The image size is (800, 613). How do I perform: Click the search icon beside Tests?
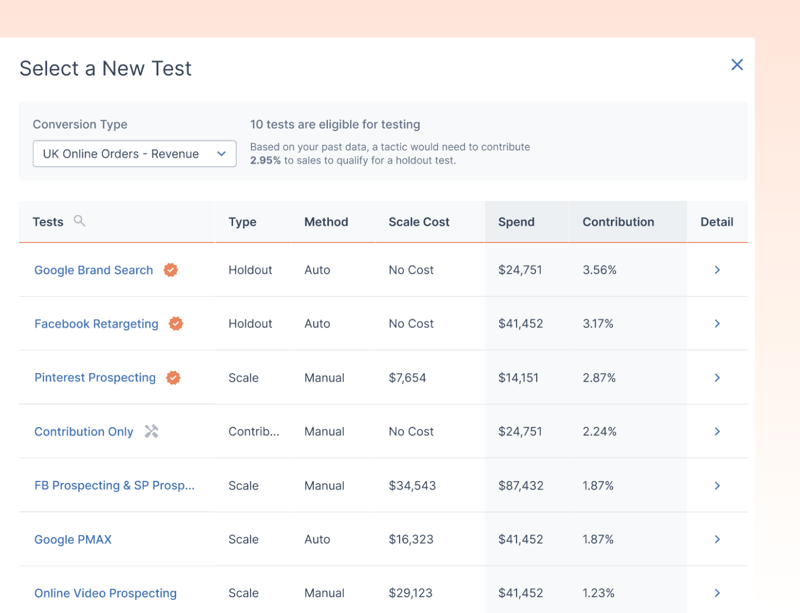coord(79,221)
